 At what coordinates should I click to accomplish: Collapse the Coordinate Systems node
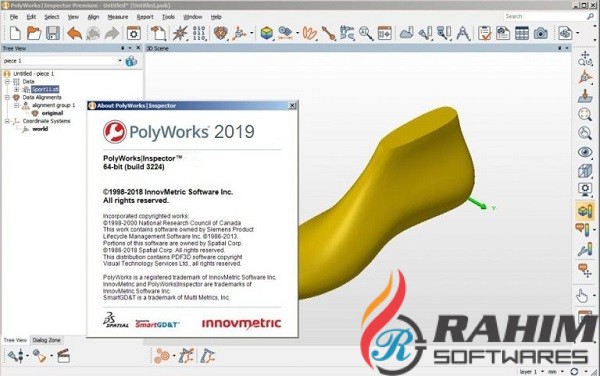[7, 121]
